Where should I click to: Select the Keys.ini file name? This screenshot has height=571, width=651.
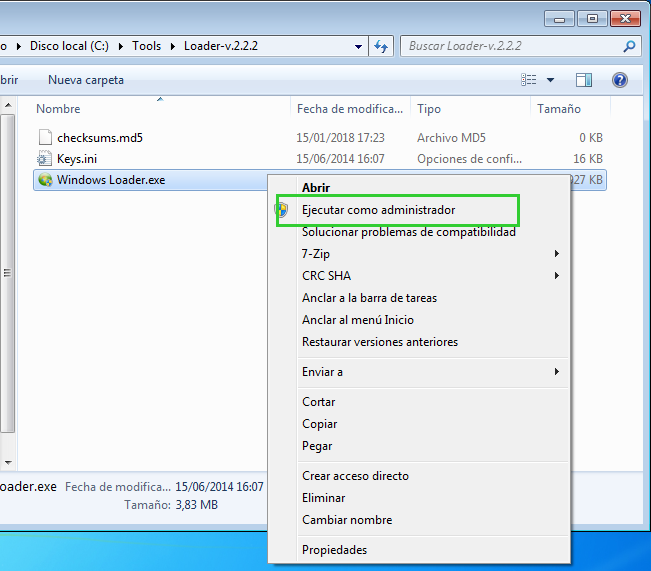point(77,159)
